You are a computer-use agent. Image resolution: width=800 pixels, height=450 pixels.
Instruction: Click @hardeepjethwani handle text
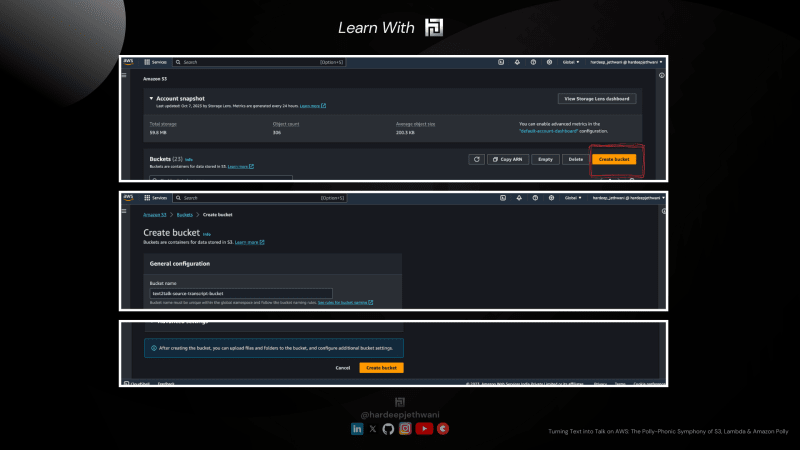tap(400, 415)
